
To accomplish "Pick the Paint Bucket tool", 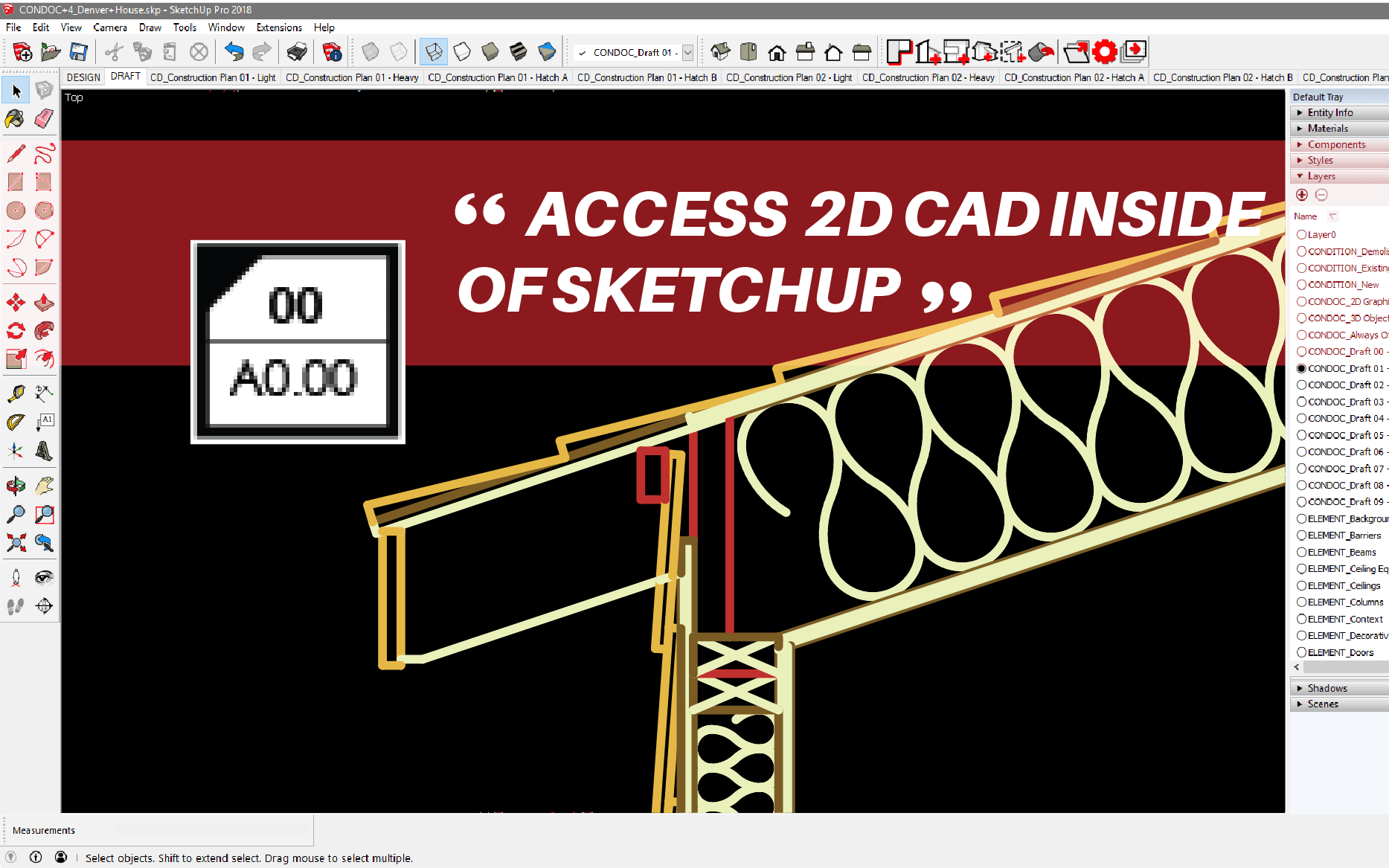I will 15,119.
